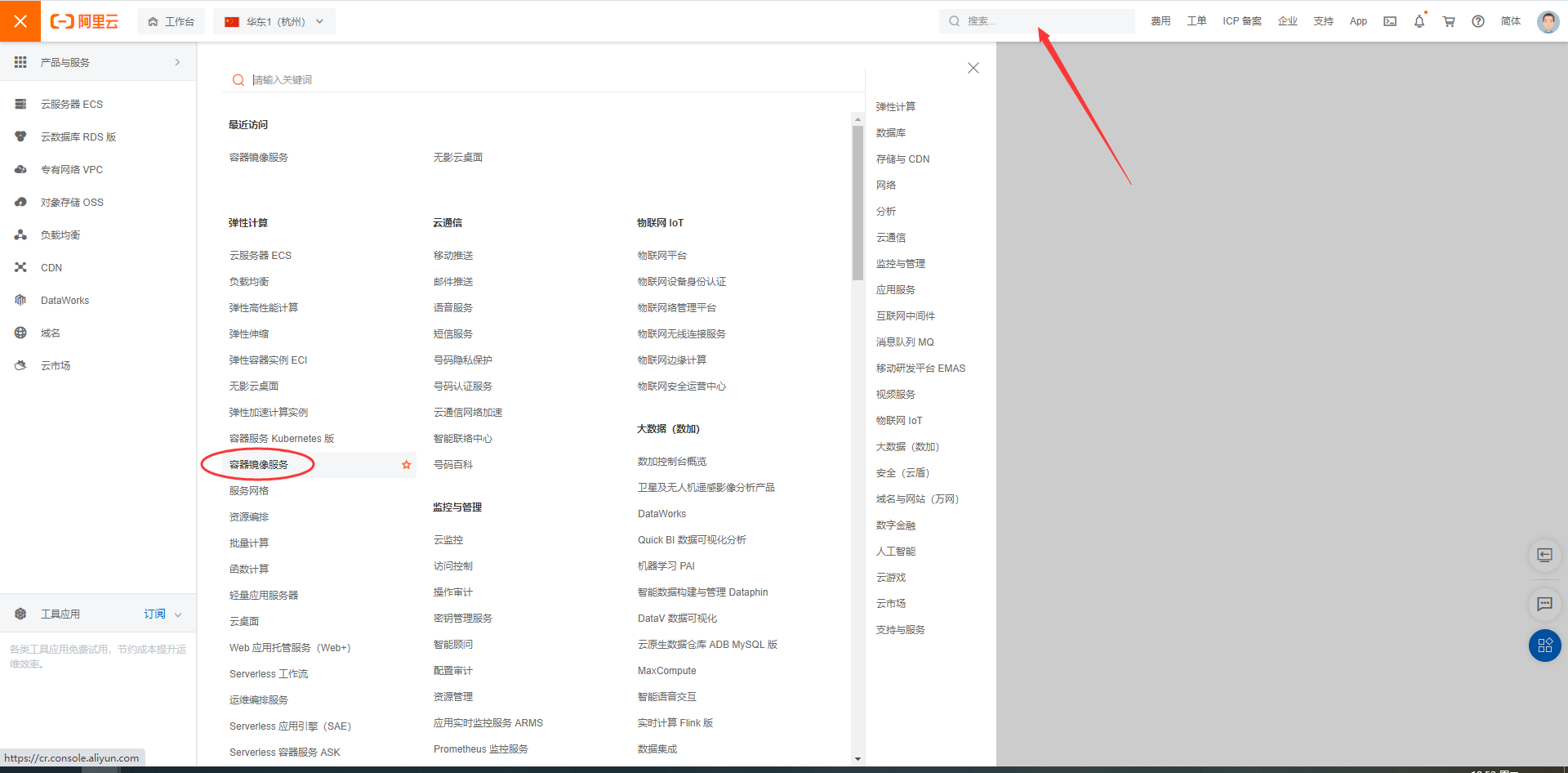Close the products panel with X
The height and width of the screenshot is (773, 1568).
click(x=973, y=68)
